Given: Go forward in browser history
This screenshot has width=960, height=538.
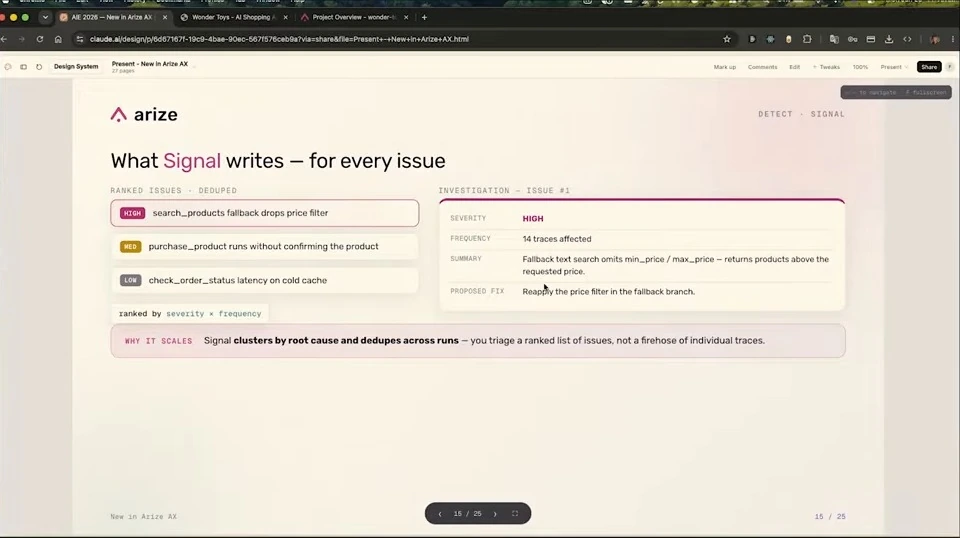Looking at the screenshot, I should pyautogui.click(x=22, y=39).
